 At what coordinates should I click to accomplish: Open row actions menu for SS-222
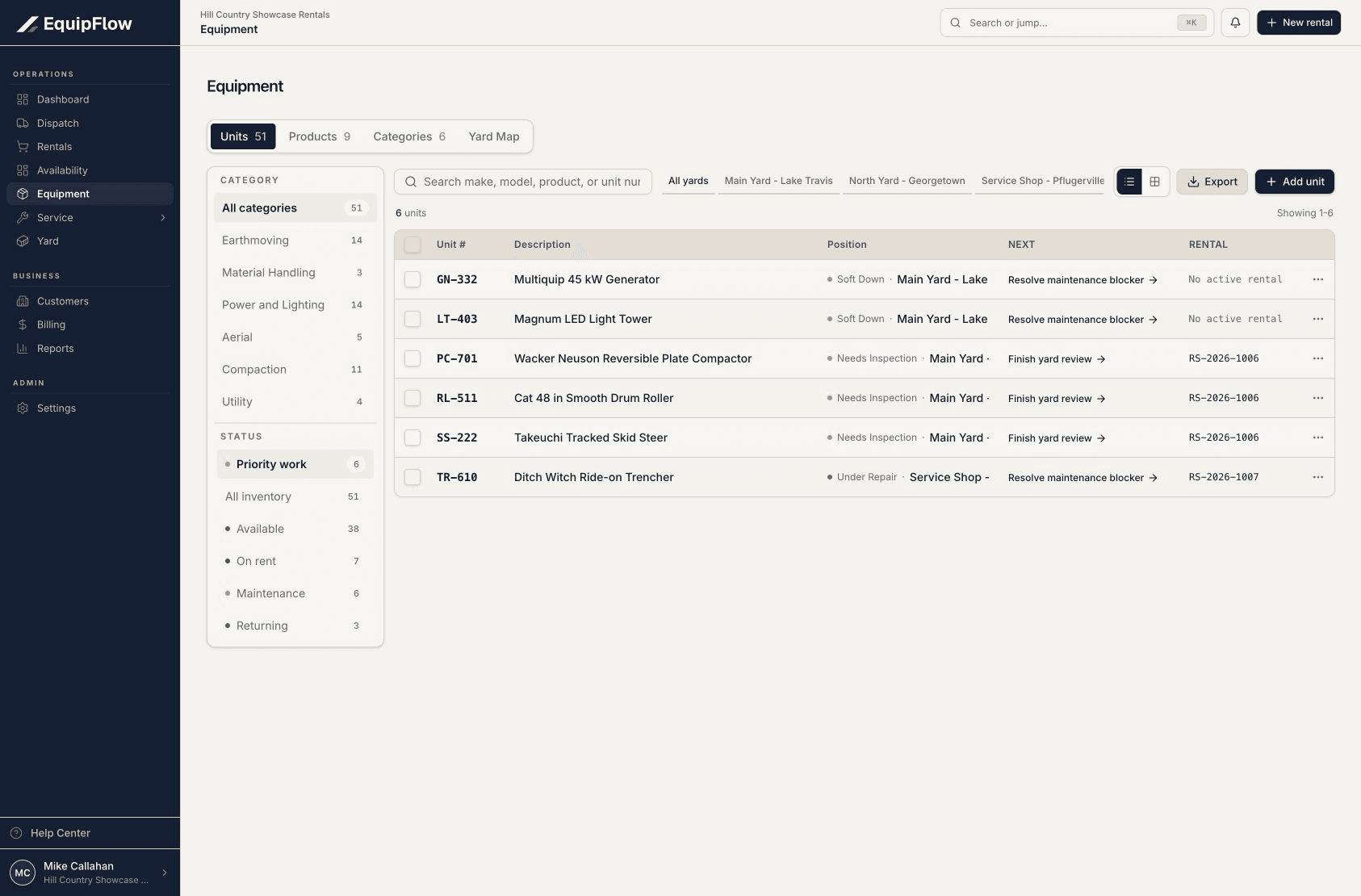coord(1318,438)
